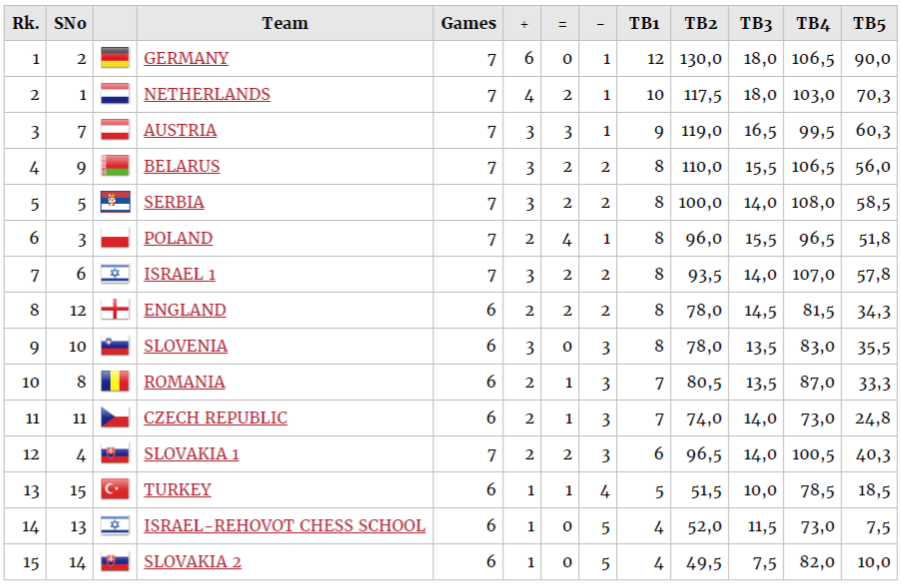
Task: Click the Belarus flag icon
Action: [x=115, y=166]
